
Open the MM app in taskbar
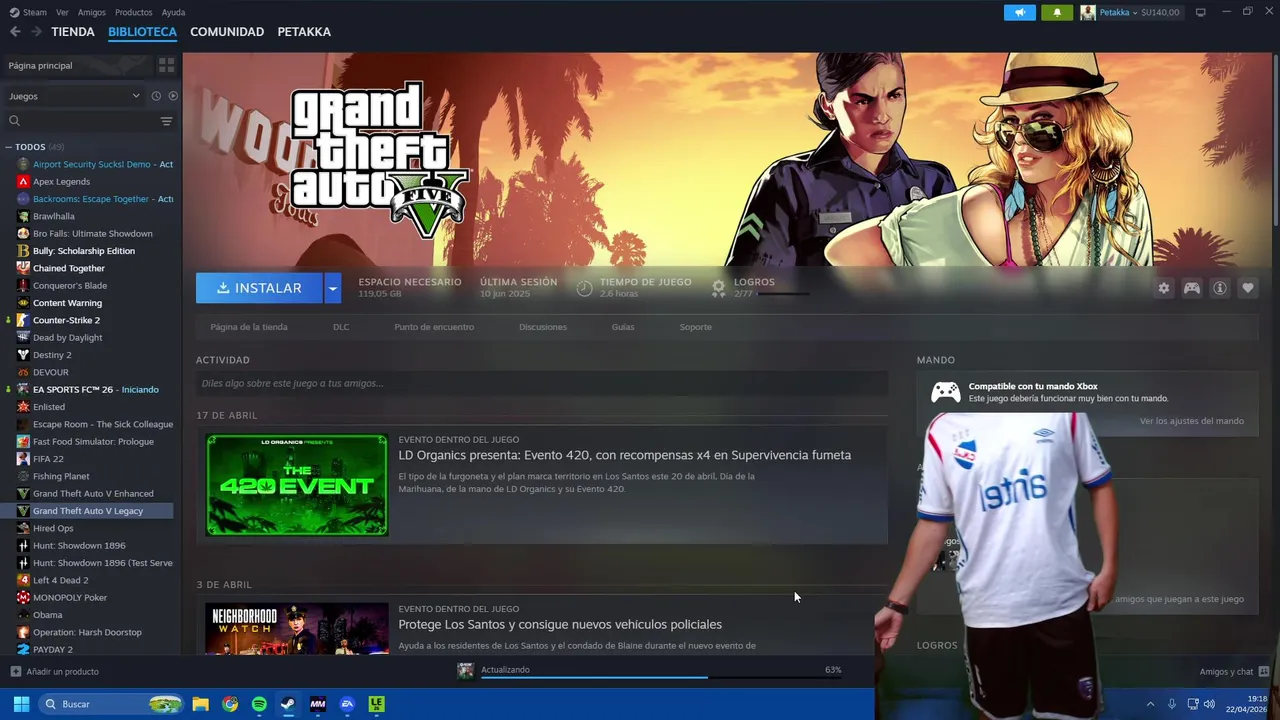click(318, 704)
